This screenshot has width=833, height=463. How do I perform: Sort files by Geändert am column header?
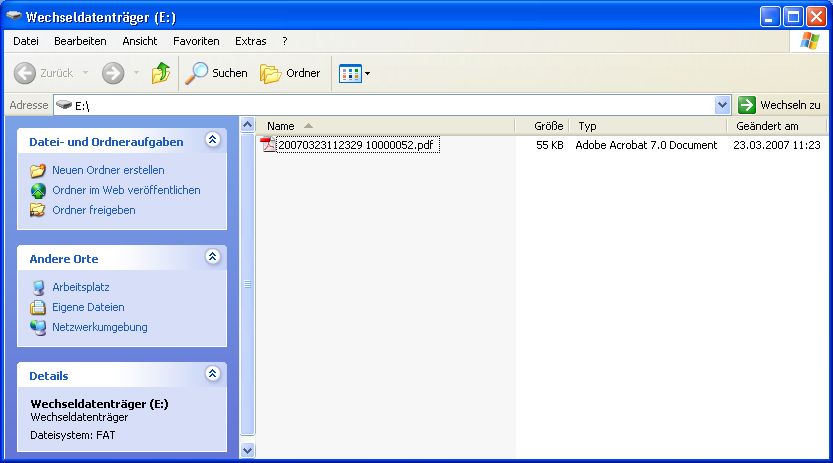pyautogui.click(x=776, y=126)
